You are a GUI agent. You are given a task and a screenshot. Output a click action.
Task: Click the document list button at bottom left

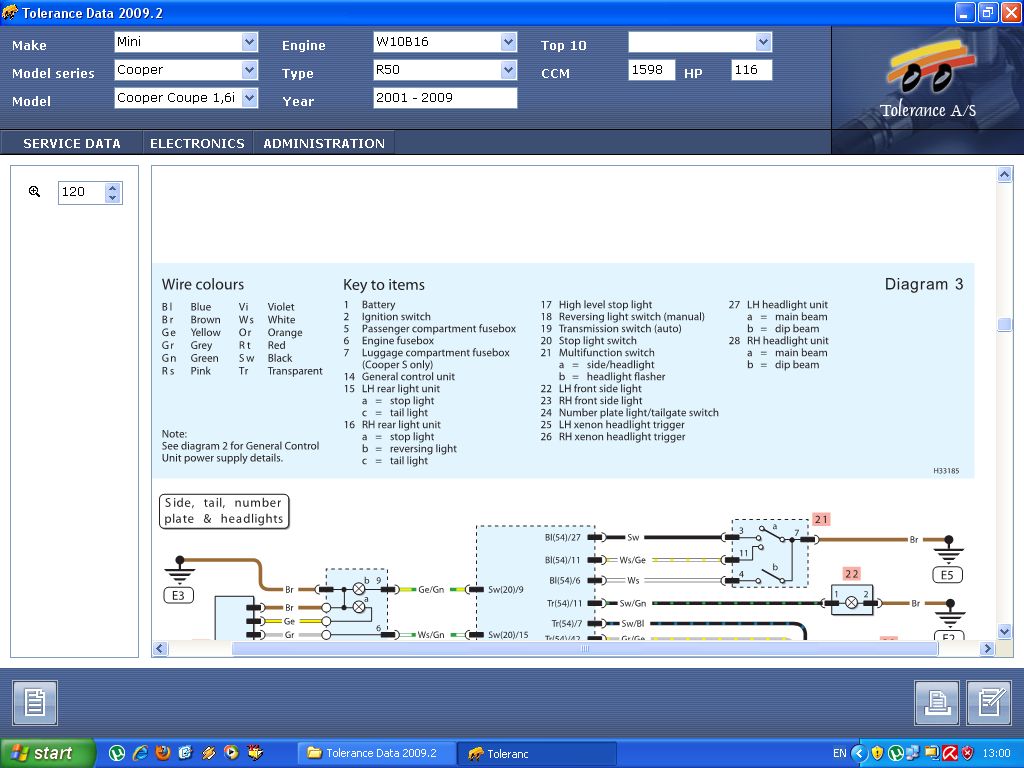tap(35, 703)
